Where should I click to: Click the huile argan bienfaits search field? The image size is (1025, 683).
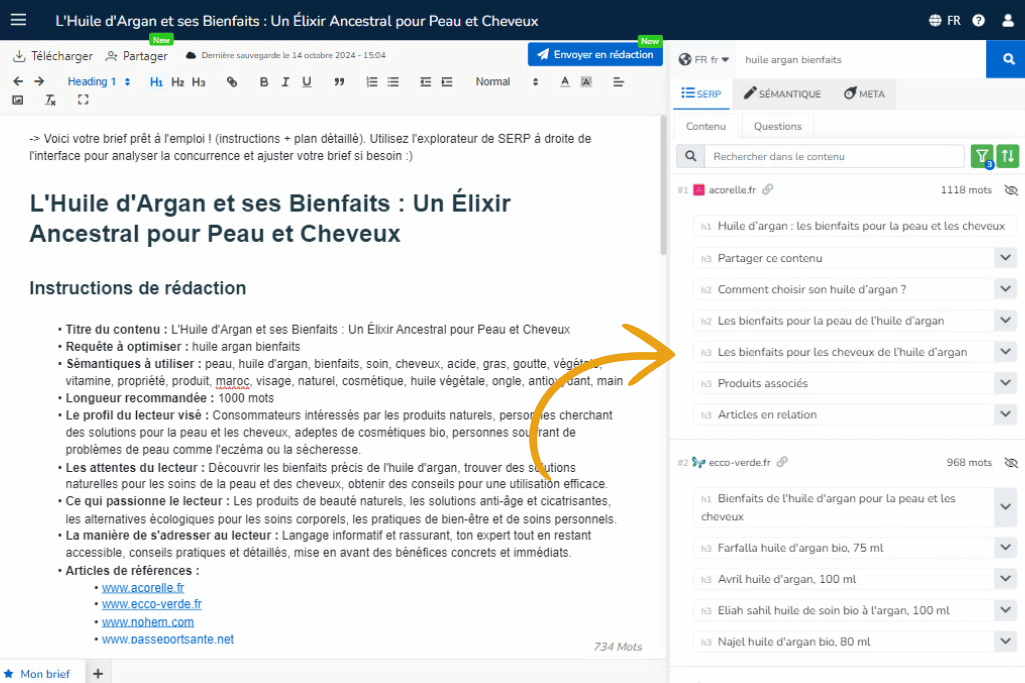[x=860, y=59]
